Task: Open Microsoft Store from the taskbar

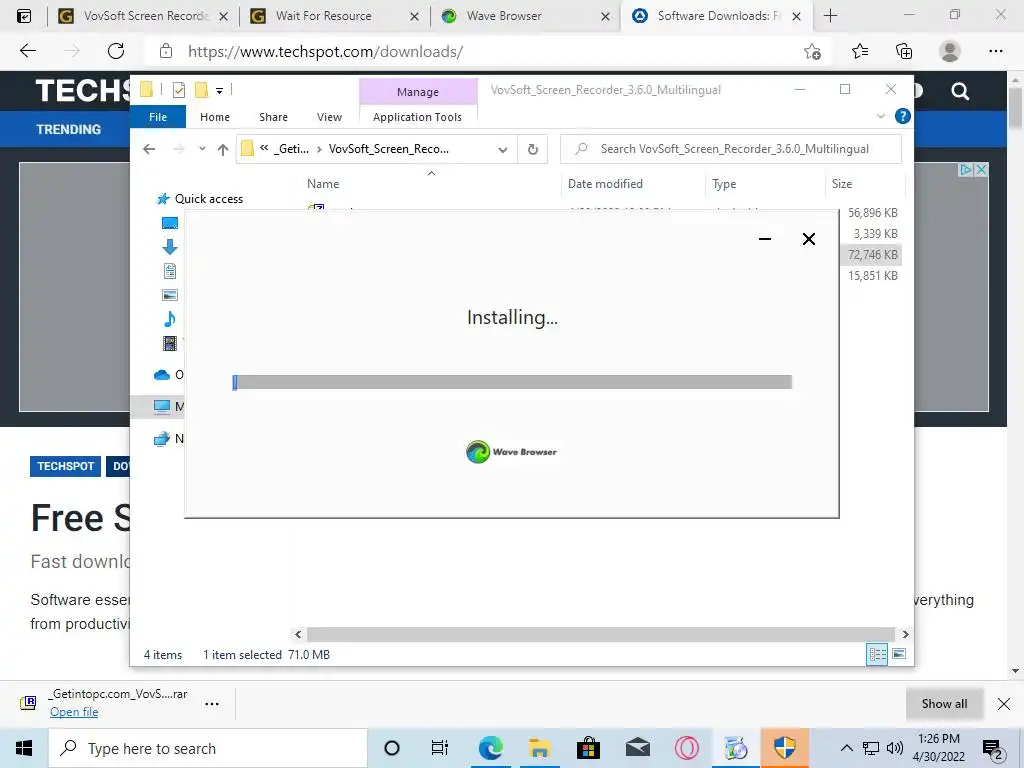Action: coord(588,748)
